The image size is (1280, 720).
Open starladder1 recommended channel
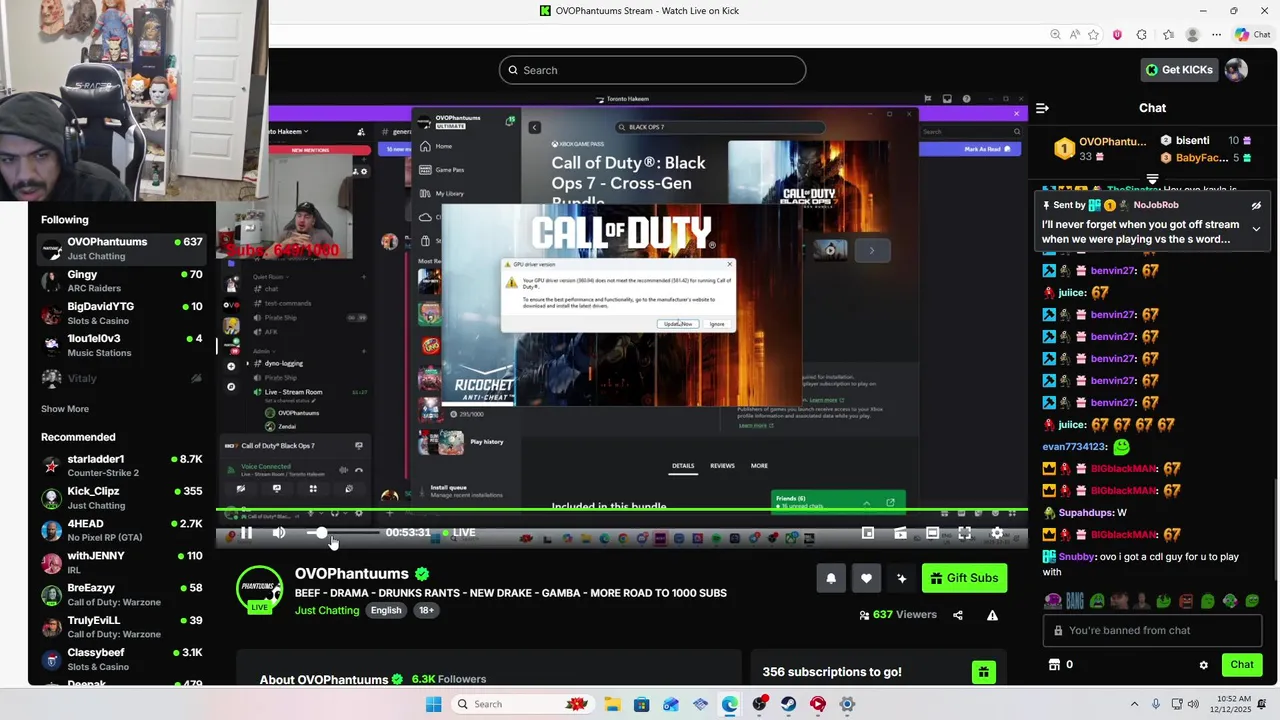[122, 465]
